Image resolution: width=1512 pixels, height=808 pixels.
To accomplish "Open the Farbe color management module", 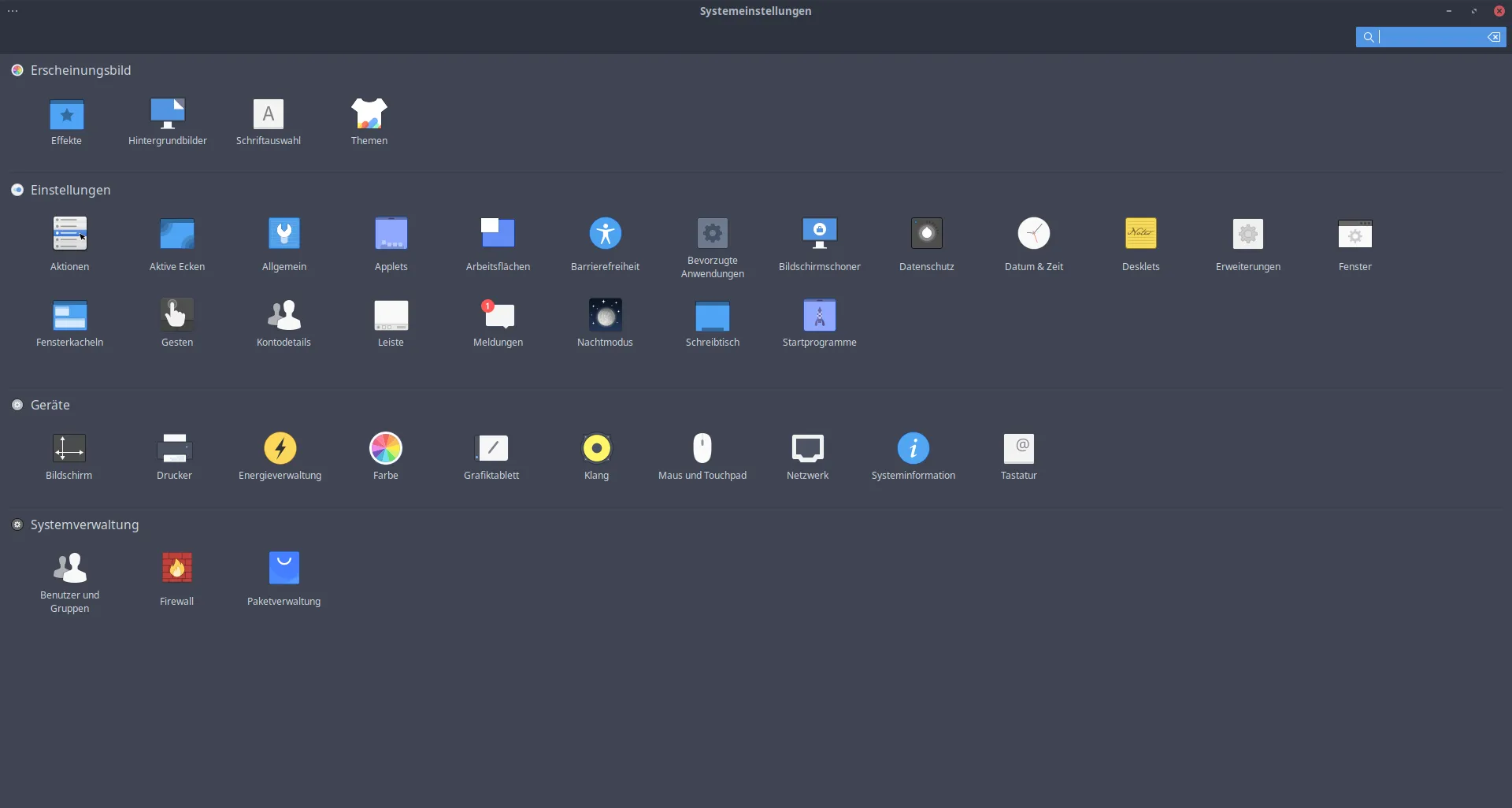I will pyautogui.click(x=385, y=449).
